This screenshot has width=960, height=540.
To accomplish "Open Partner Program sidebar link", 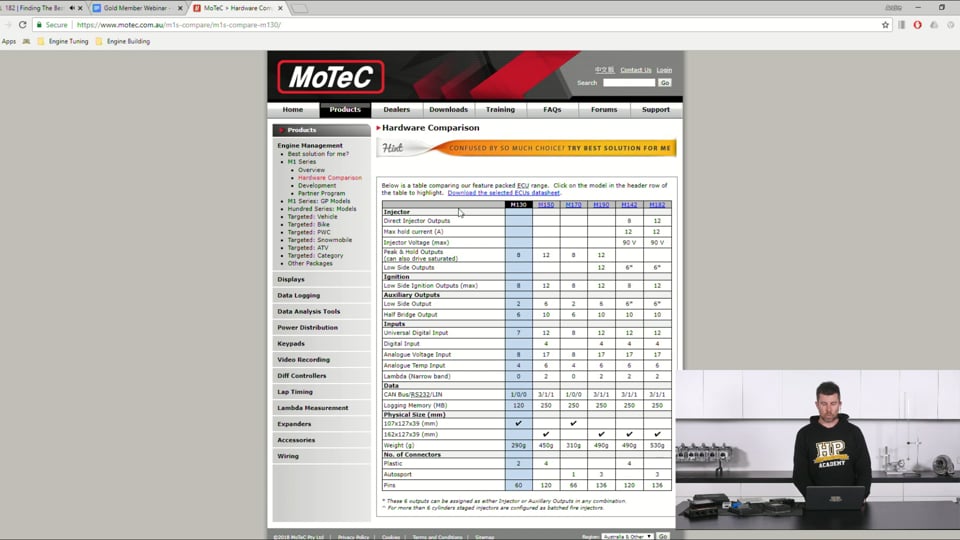I will click(321, 193).
